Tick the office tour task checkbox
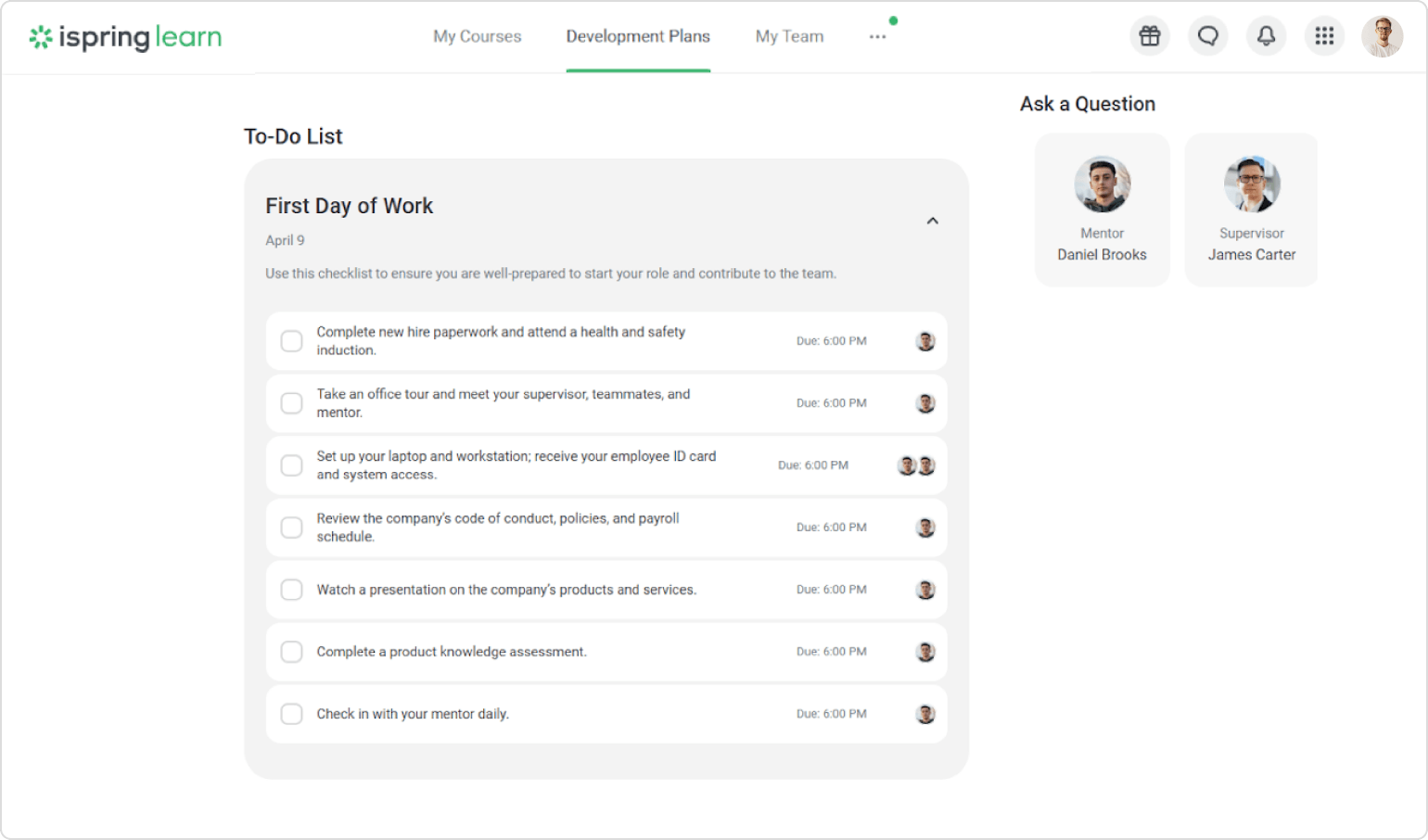Image resolution: width=1428 pixels, height=840 pixels. point(292,403)
